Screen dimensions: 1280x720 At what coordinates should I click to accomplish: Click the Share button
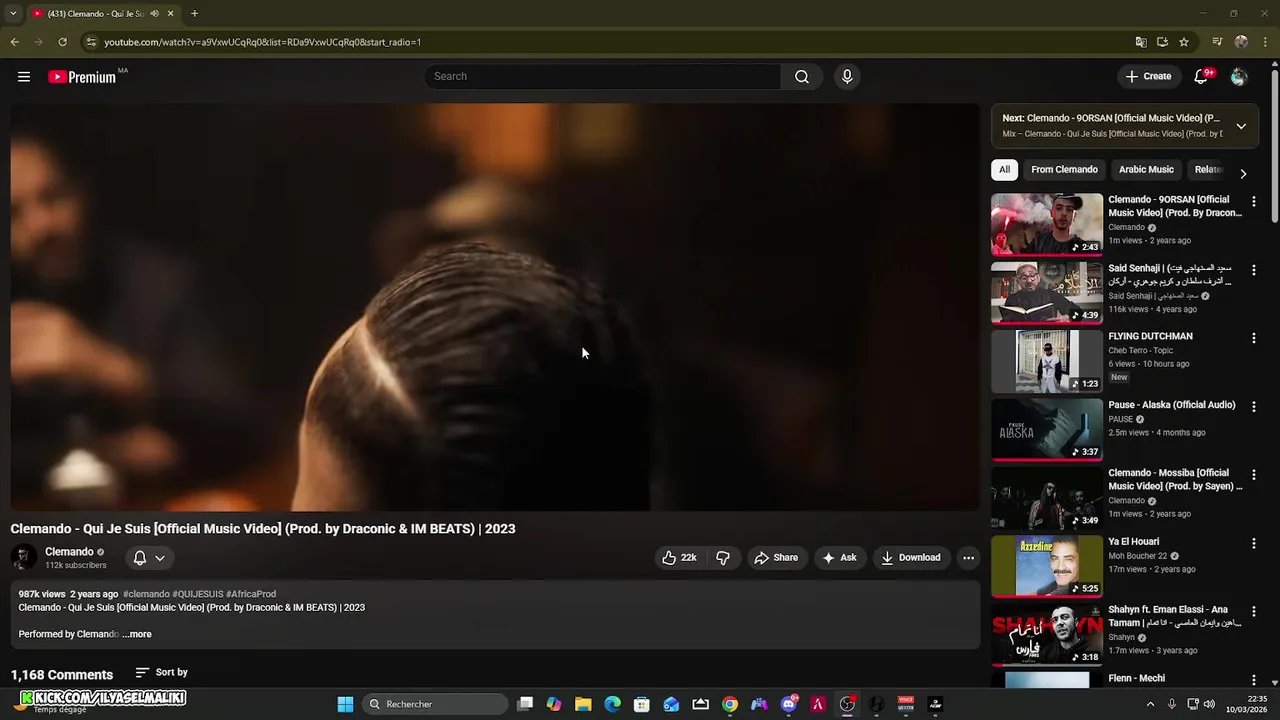tap(776, 558)
